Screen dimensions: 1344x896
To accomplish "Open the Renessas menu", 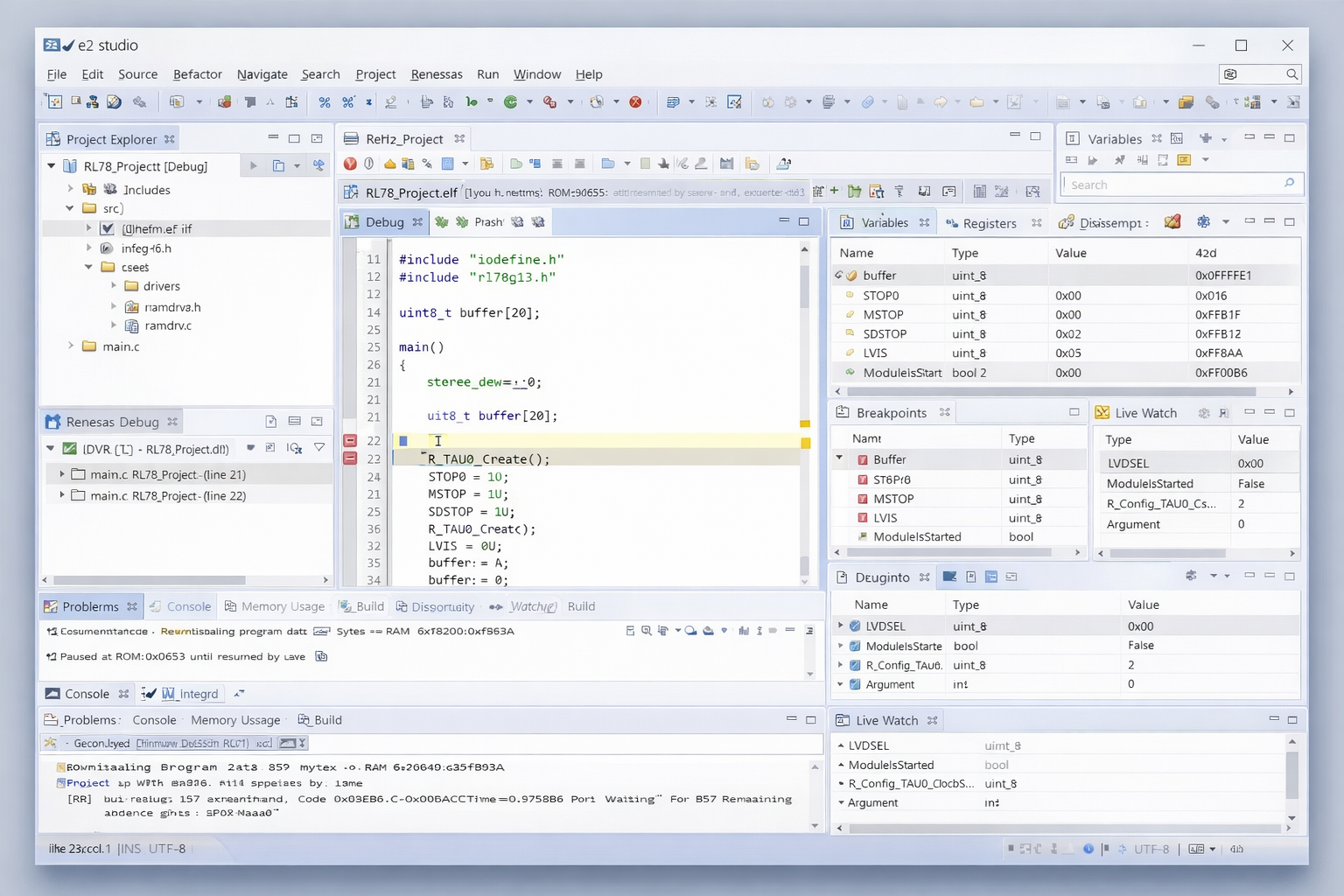I will tap(436, 74).
